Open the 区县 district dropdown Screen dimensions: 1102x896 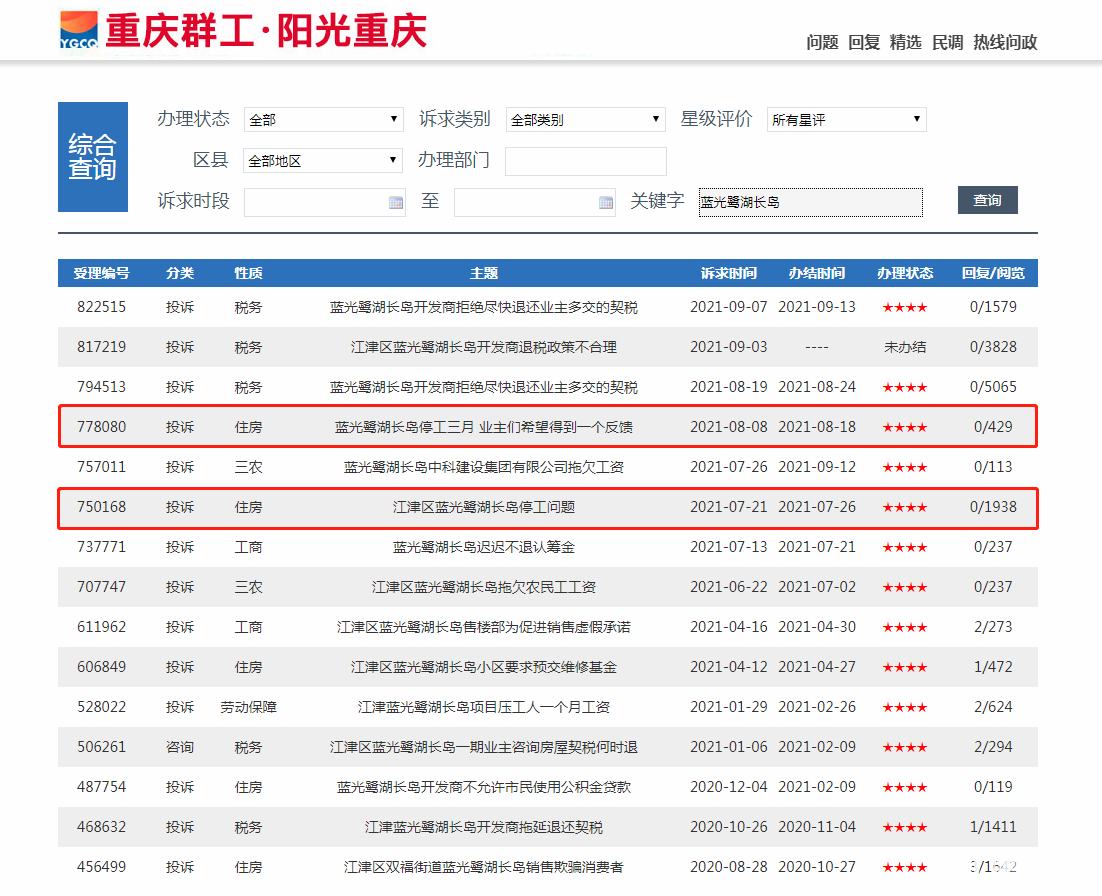[x=323, y=160]
